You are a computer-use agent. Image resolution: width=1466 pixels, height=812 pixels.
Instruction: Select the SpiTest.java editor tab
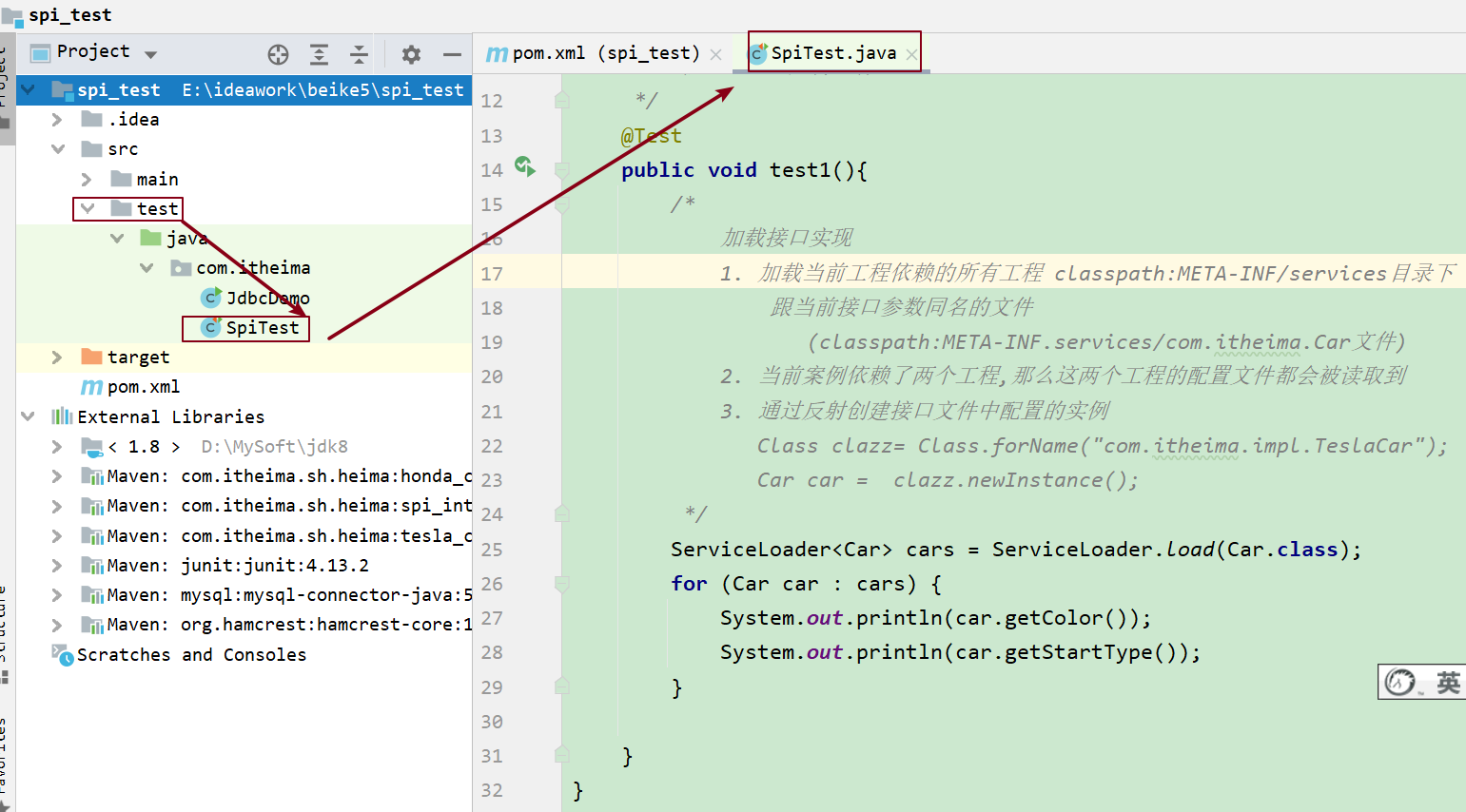point(832,53)
